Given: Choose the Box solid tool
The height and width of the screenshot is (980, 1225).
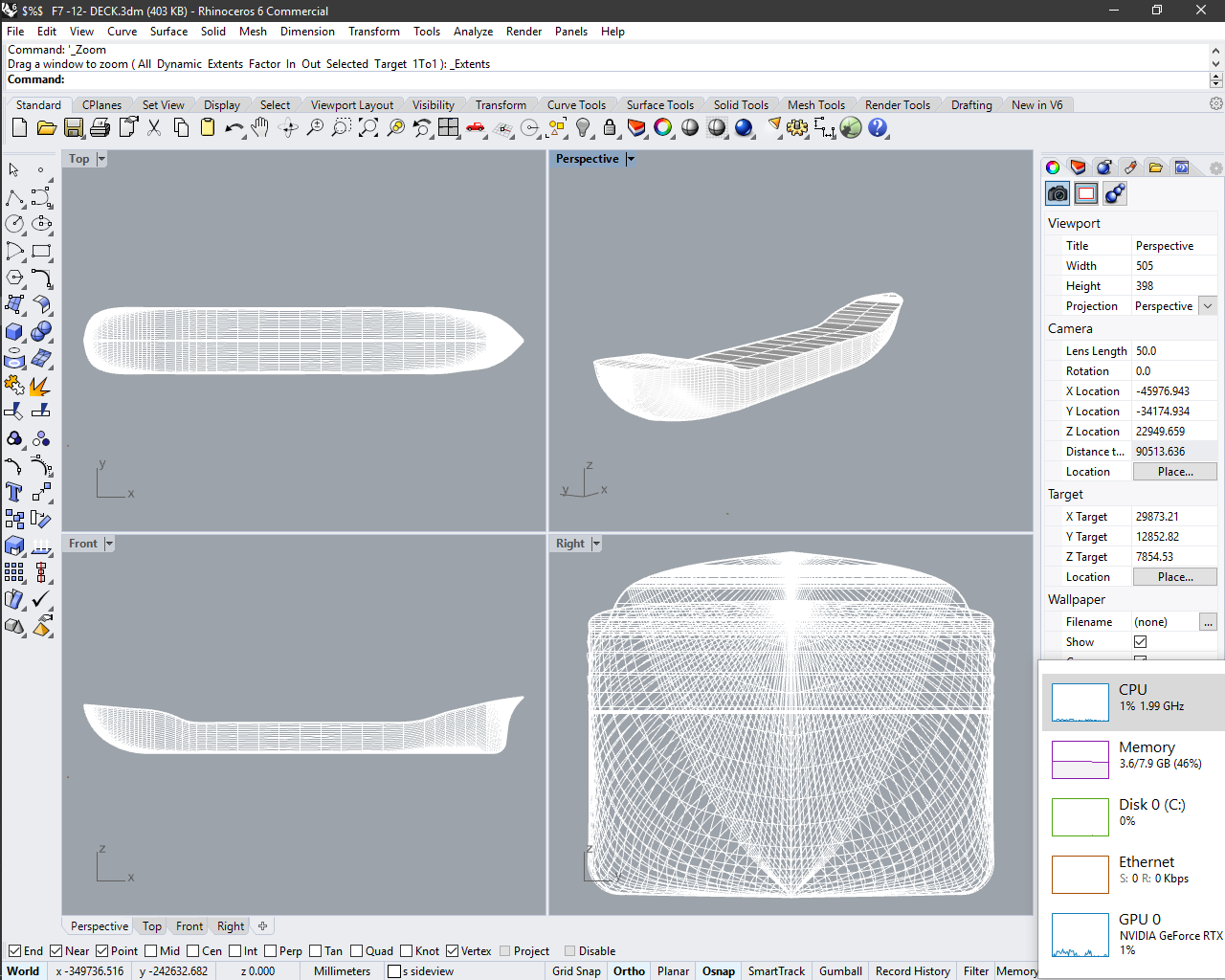Looking at the screenshot, I should click(14, 331).
